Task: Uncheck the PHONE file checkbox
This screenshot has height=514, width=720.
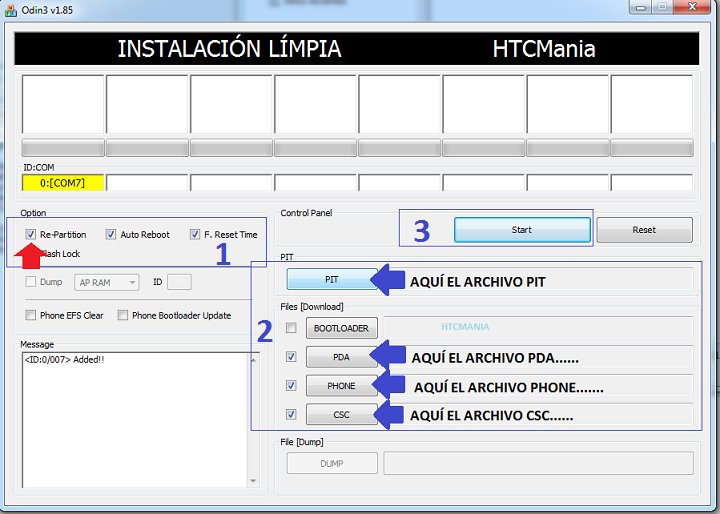Action: pyautogui.click(x=291, y=385)
